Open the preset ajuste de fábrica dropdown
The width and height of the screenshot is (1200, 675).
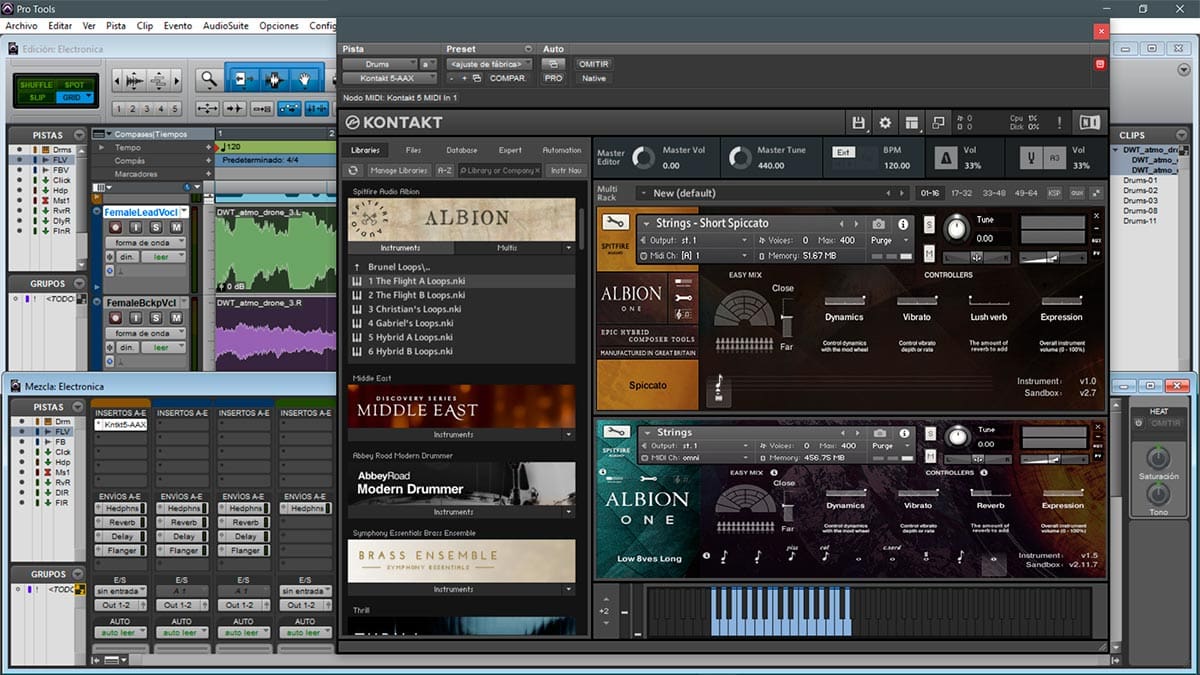tap(489, 64)
